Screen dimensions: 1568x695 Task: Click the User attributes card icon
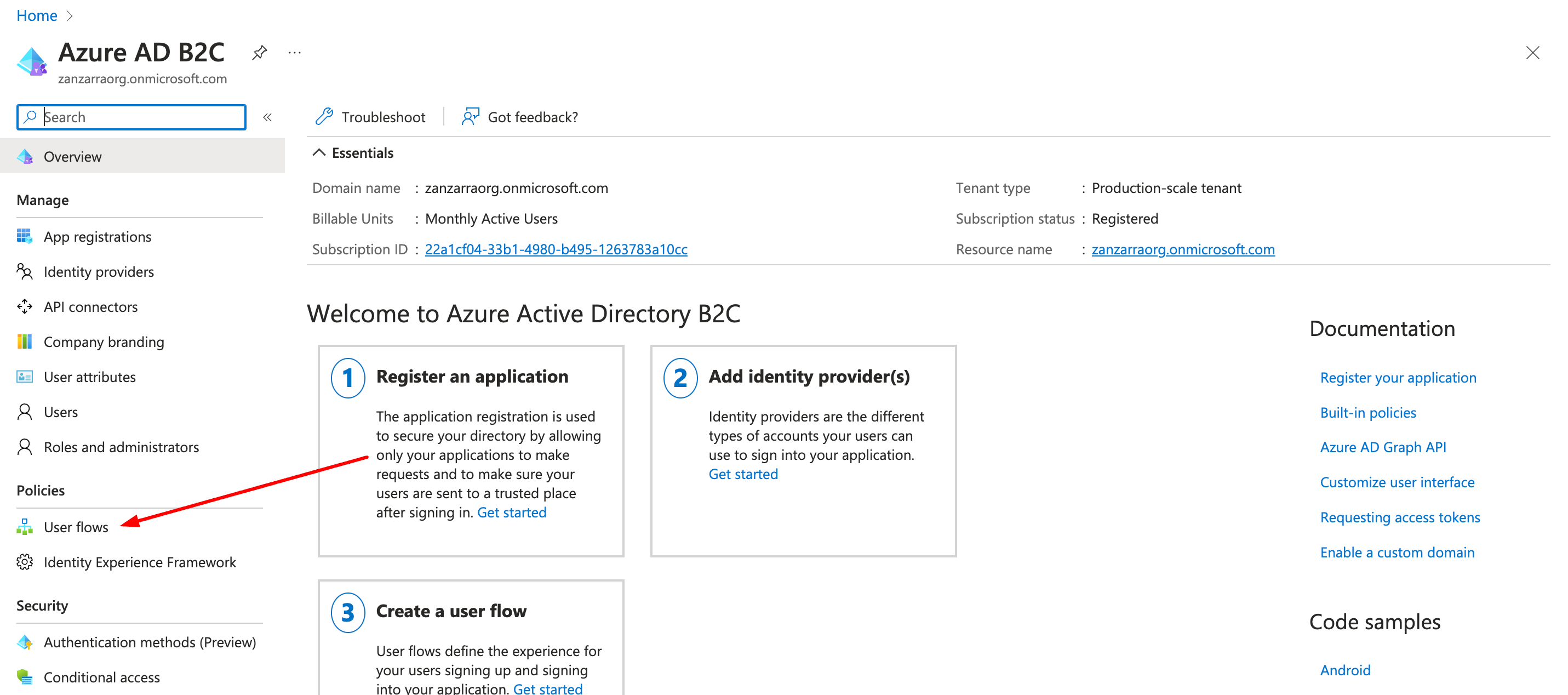pos(24,377)
